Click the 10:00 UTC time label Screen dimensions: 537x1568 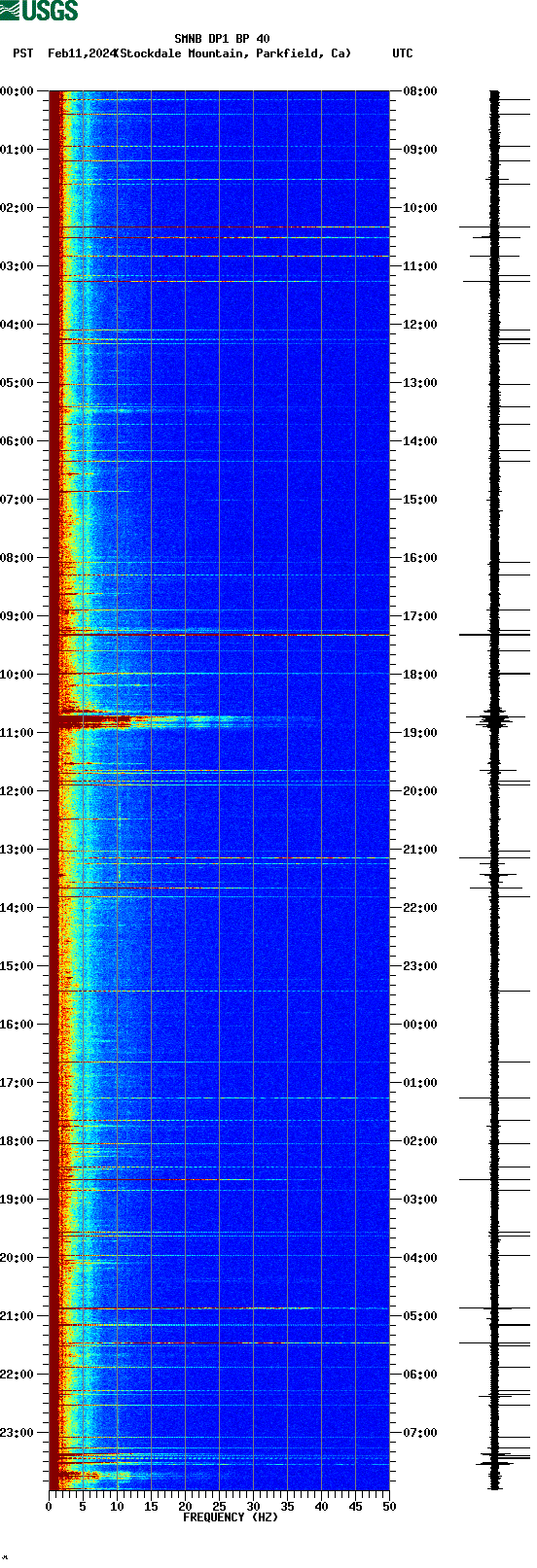pos(420,208)
